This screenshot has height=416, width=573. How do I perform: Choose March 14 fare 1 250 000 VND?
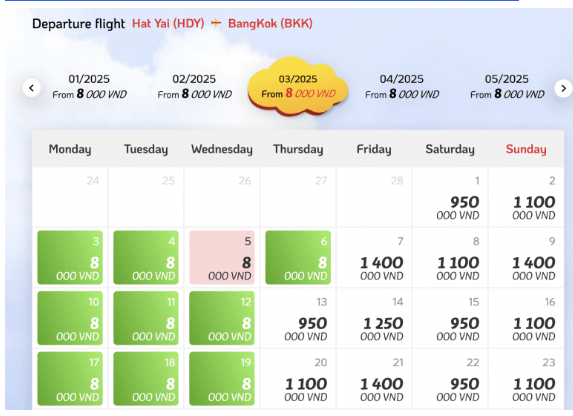[x=374, y=318]
